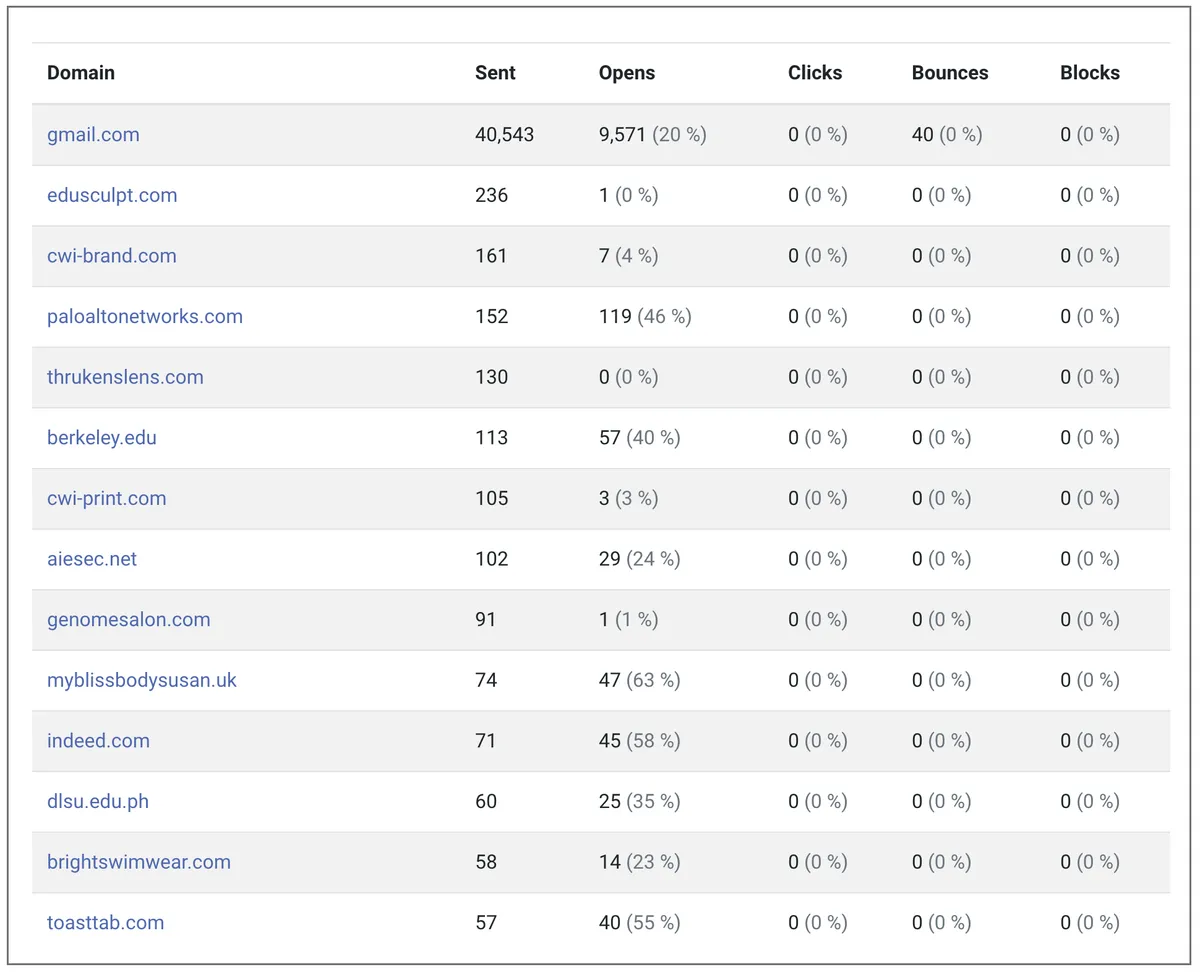Open the gmail.com domain link
Viewport: 1200px width, 974px height.
click(93, 134)
